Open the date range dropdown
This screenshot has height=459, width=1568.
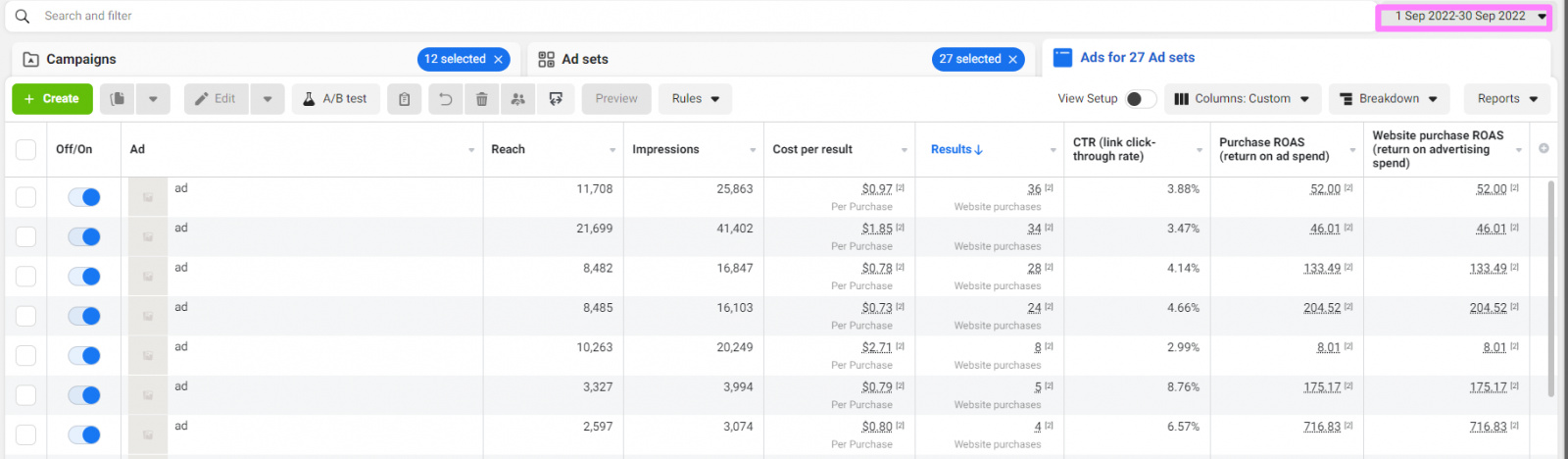pos(1463,17)
